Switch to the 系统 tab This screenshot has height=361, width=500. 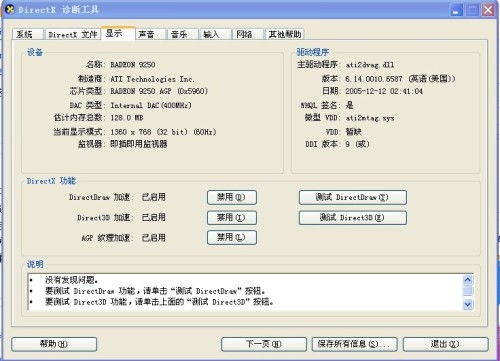[28, 34]
